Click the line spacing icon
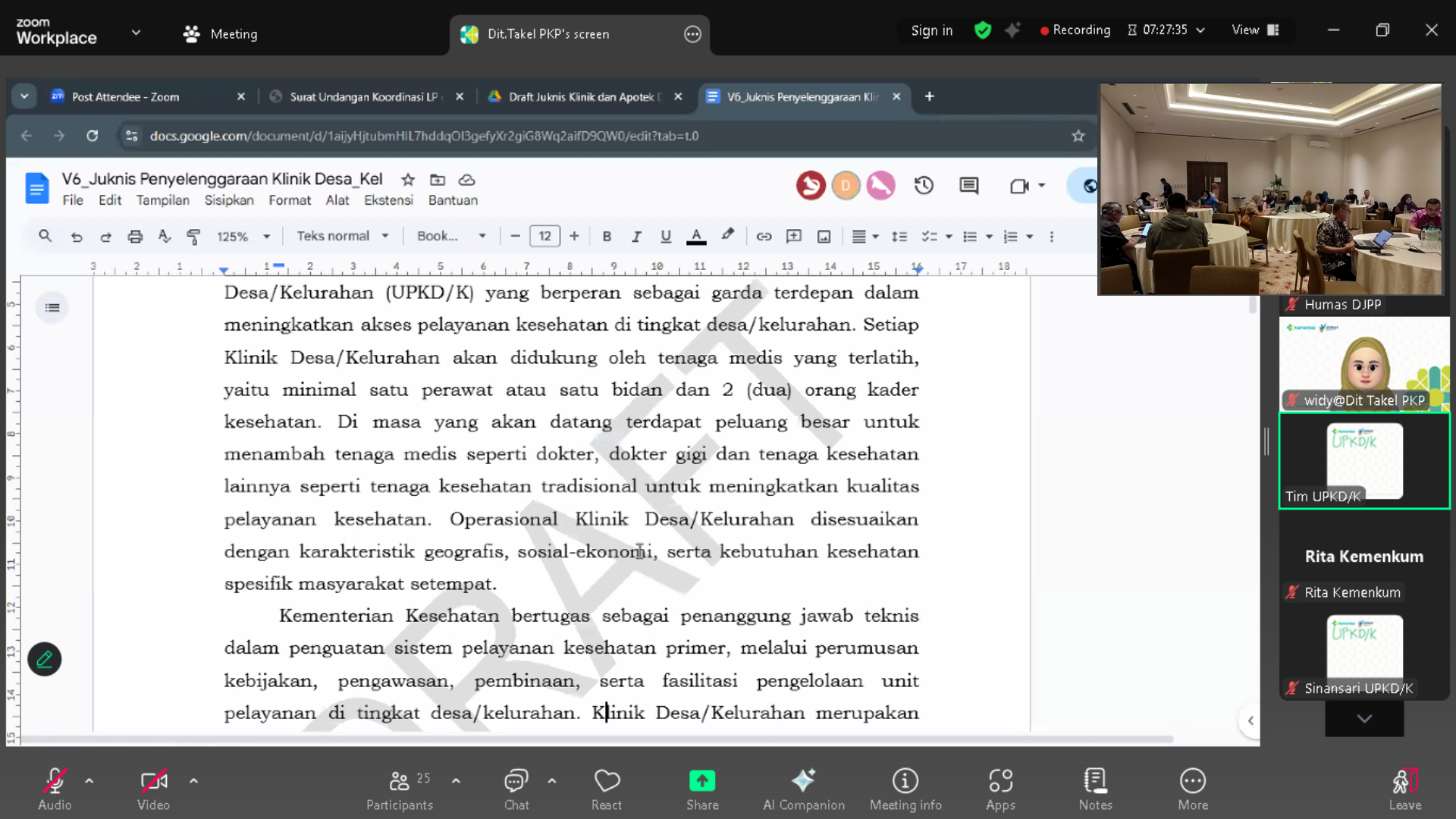 point(899,237)
